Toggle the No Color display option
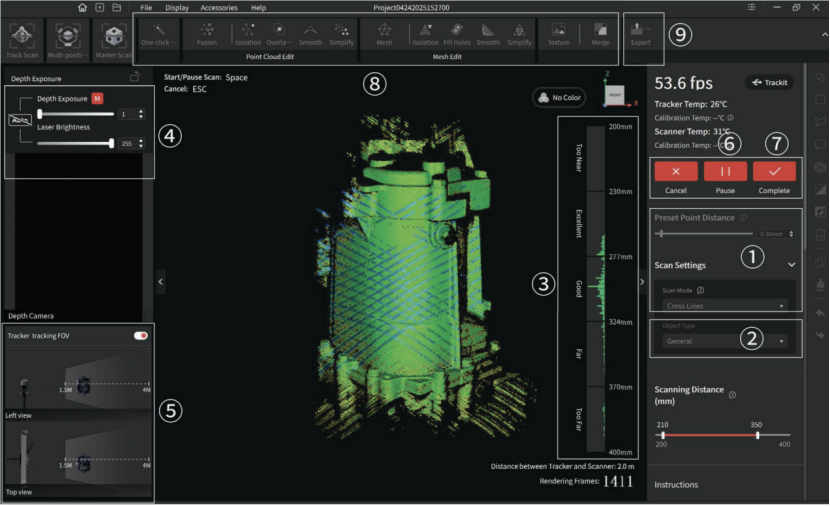The width and height of the screenshot is (830, 506). tap(559, 98)
